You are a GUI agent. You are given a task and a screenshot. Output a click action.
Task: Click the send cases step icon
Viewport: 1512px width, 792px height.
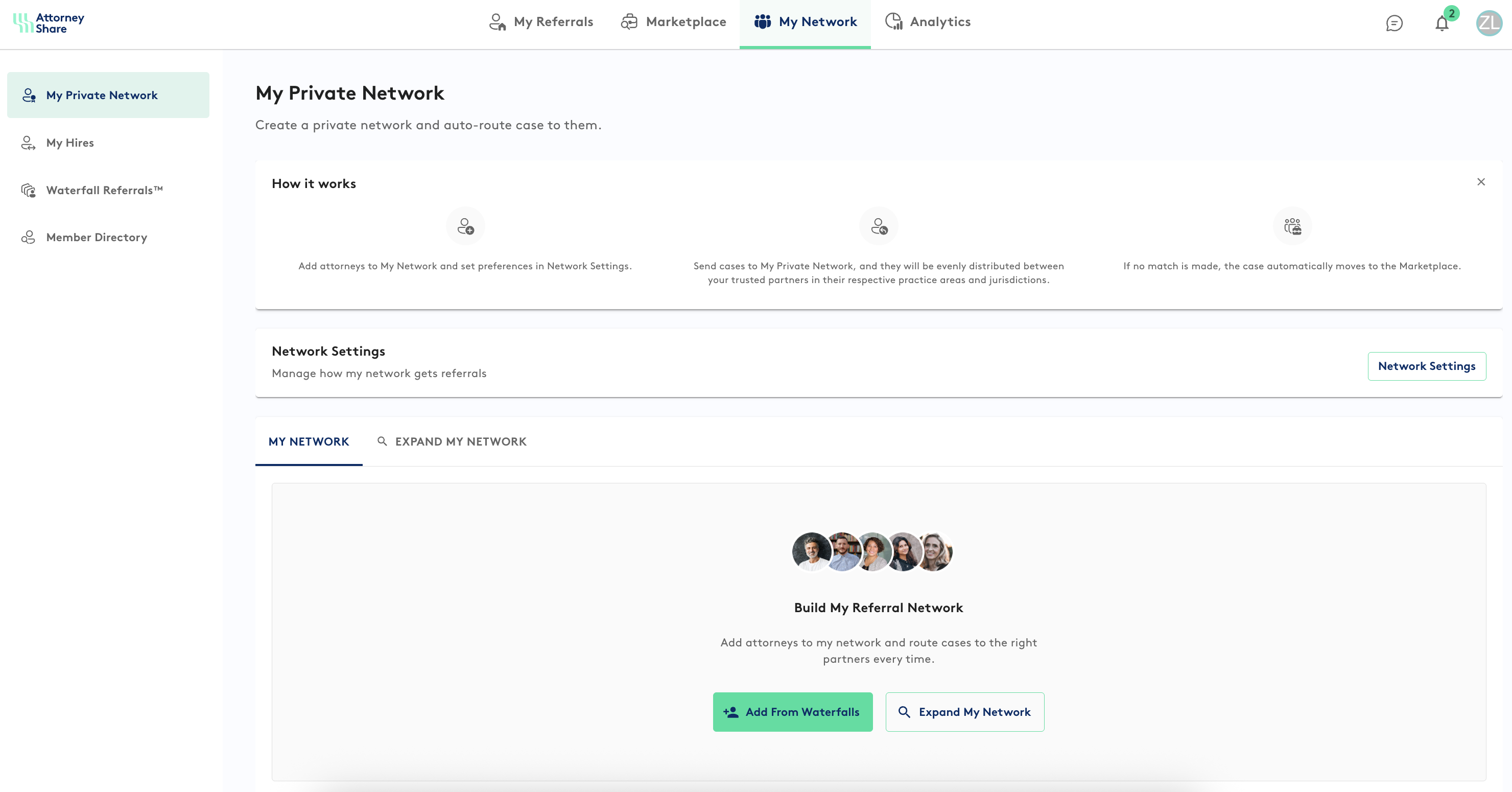tap(879, 226)
